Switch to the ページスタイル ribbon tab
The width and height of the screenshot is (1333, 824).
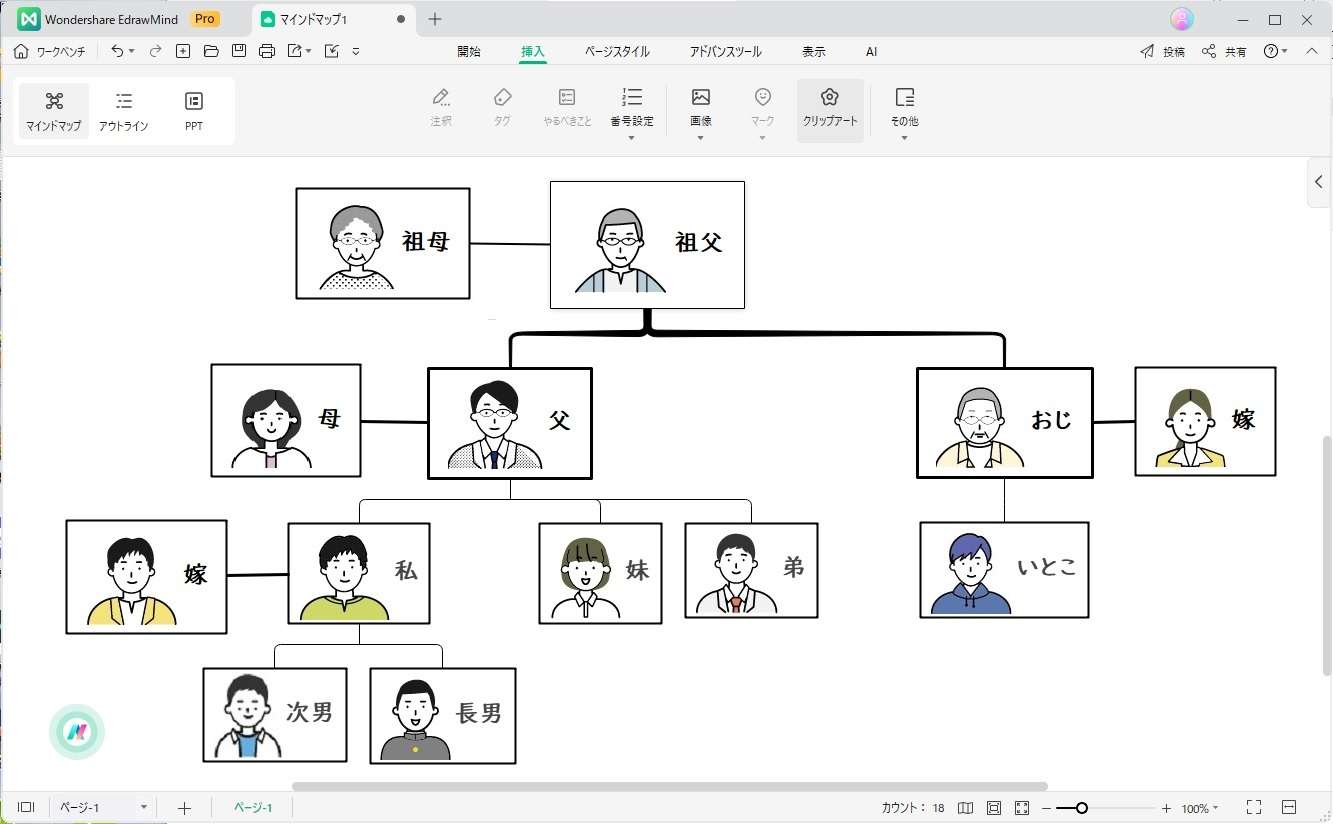(x=617, y=51)
